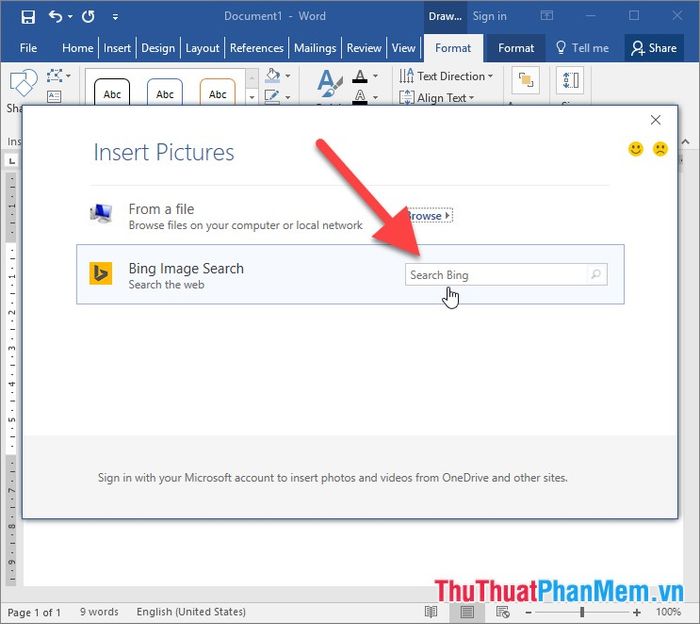Viewport: 700px width, 624px height.
Task: Click the Tell me lightbulb box
Action: (582, 48)
